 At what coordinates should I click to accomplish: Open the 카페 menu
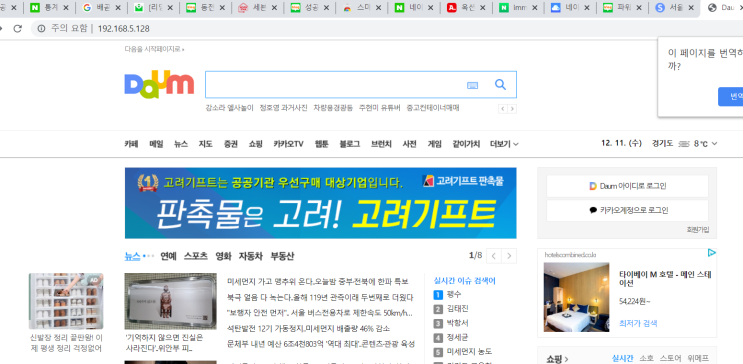coord(131,144)
